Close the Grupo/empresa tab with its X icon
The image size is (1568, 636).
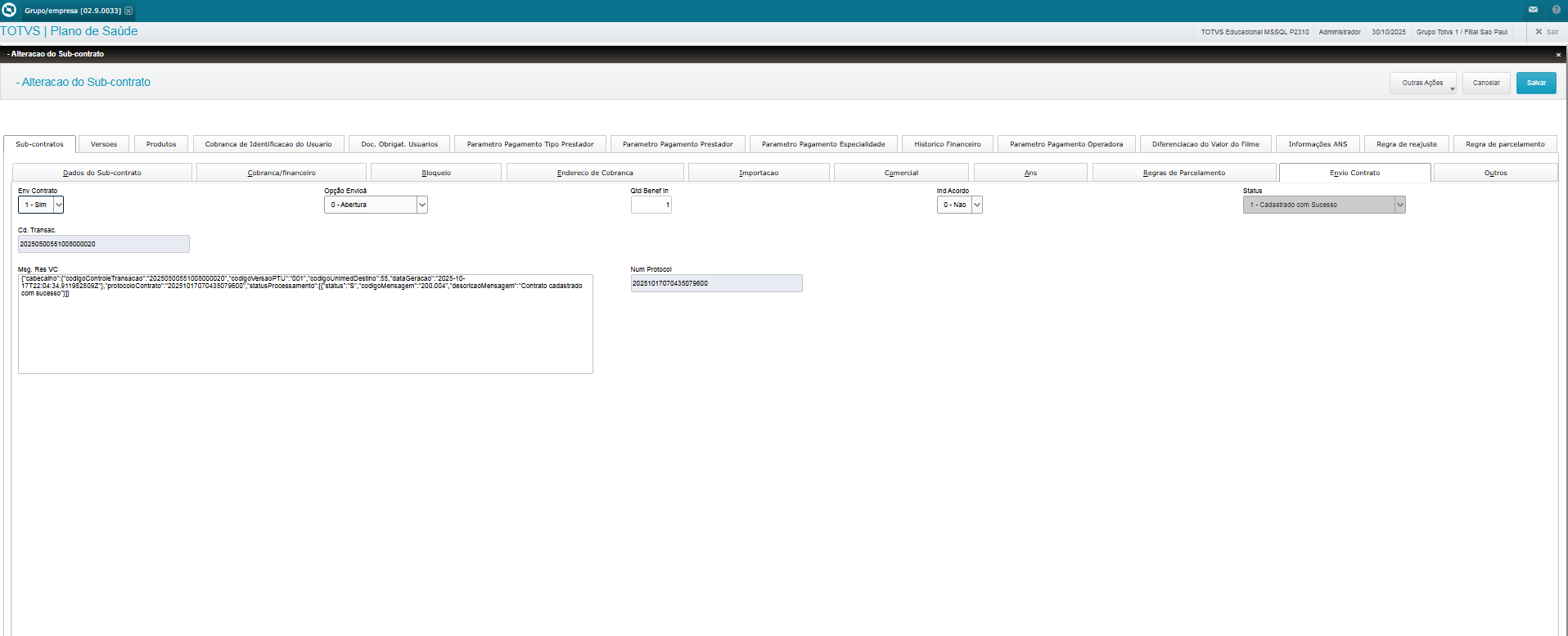click(128, 11)
